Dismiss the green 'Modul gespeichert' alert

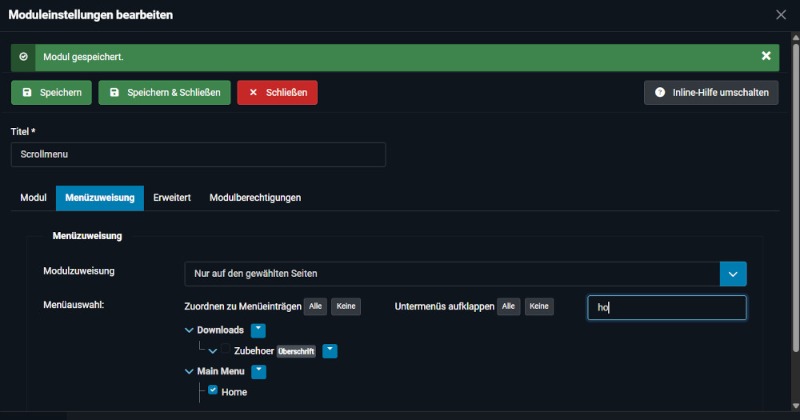click(766, 57)
